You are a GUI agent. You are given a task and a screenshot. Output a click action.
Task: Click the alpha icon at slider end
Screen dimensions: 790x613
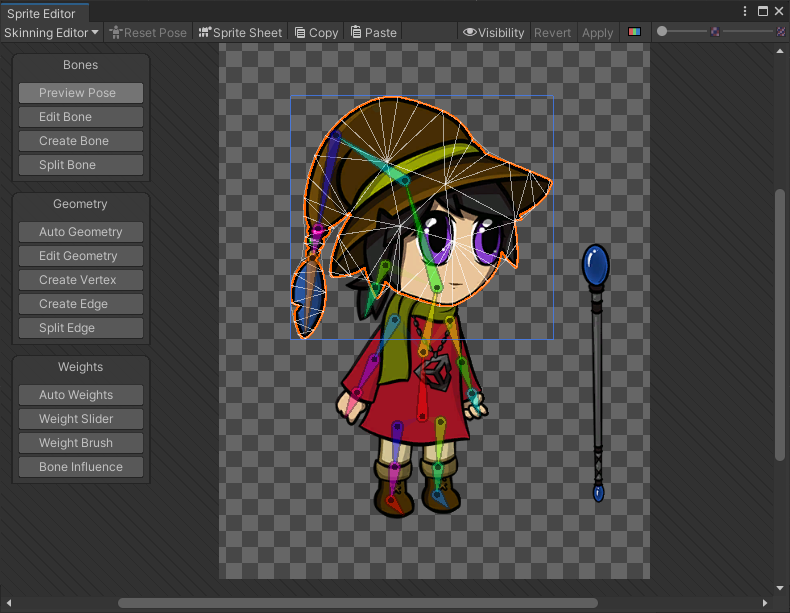[x=780, y=32]
